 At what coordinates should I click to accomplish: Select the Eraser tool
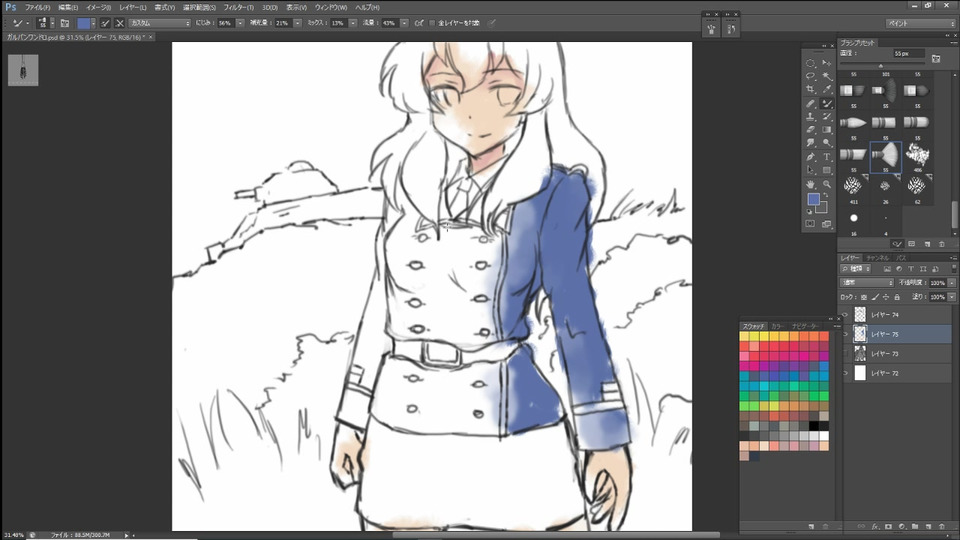click(810, 129)
